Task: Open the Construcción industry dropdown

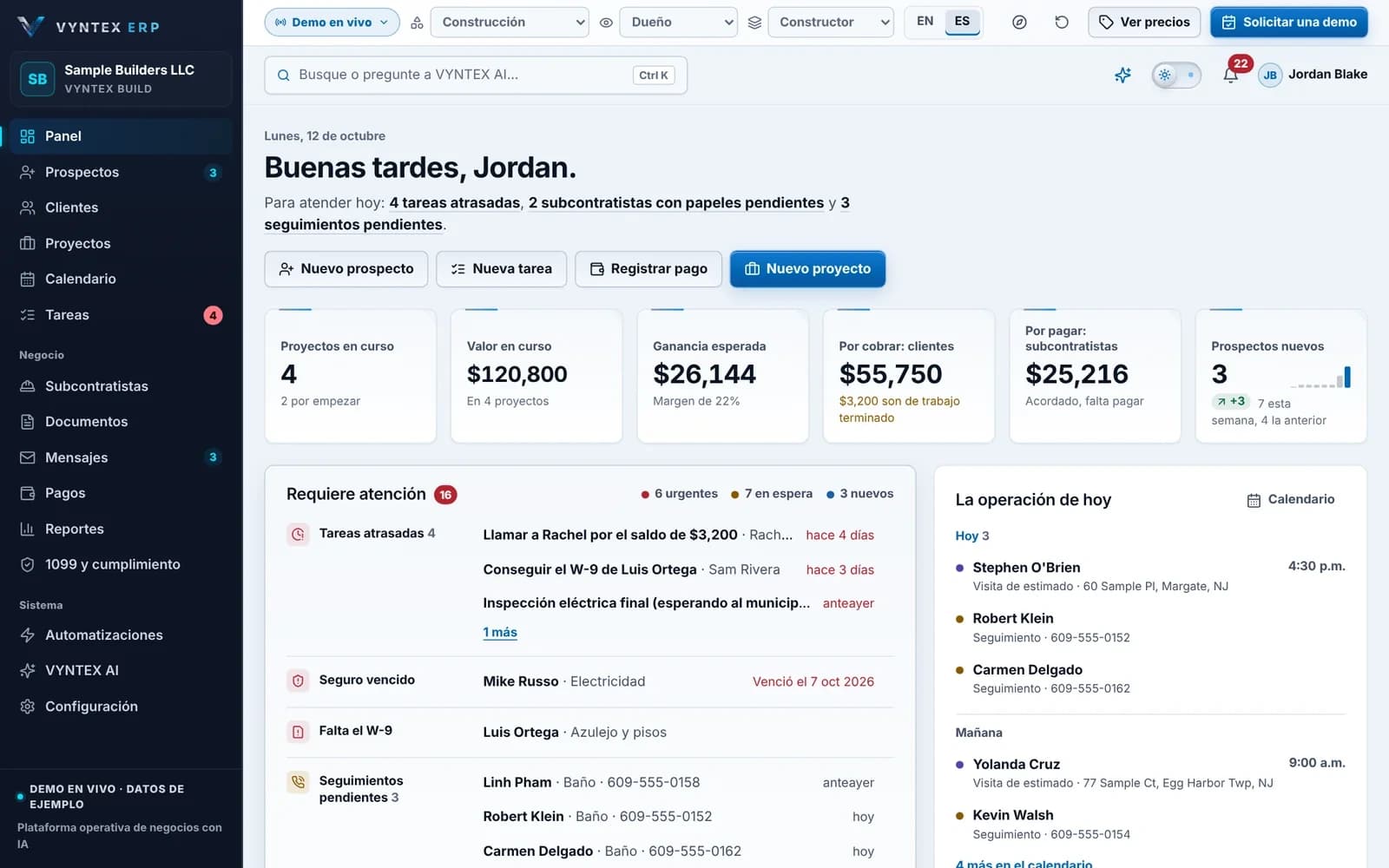Action: click(510, 23)
